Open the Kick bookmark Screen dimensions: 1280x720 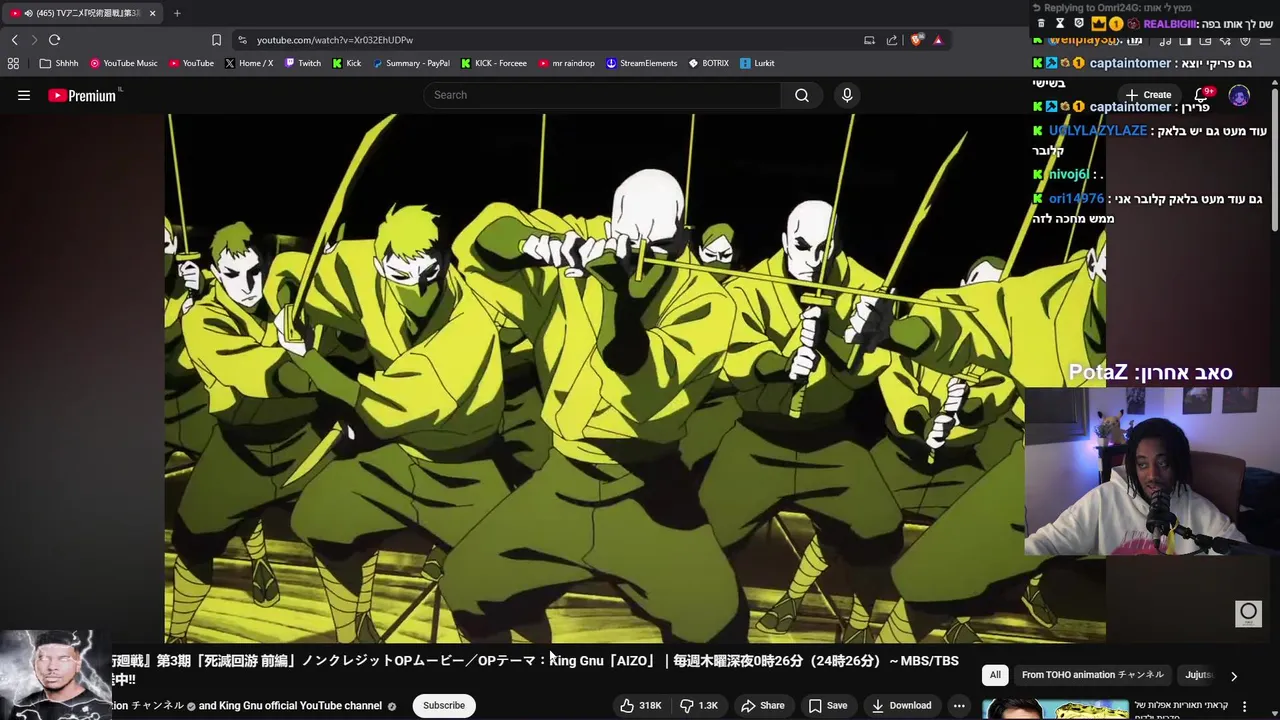tap(347, 63)
